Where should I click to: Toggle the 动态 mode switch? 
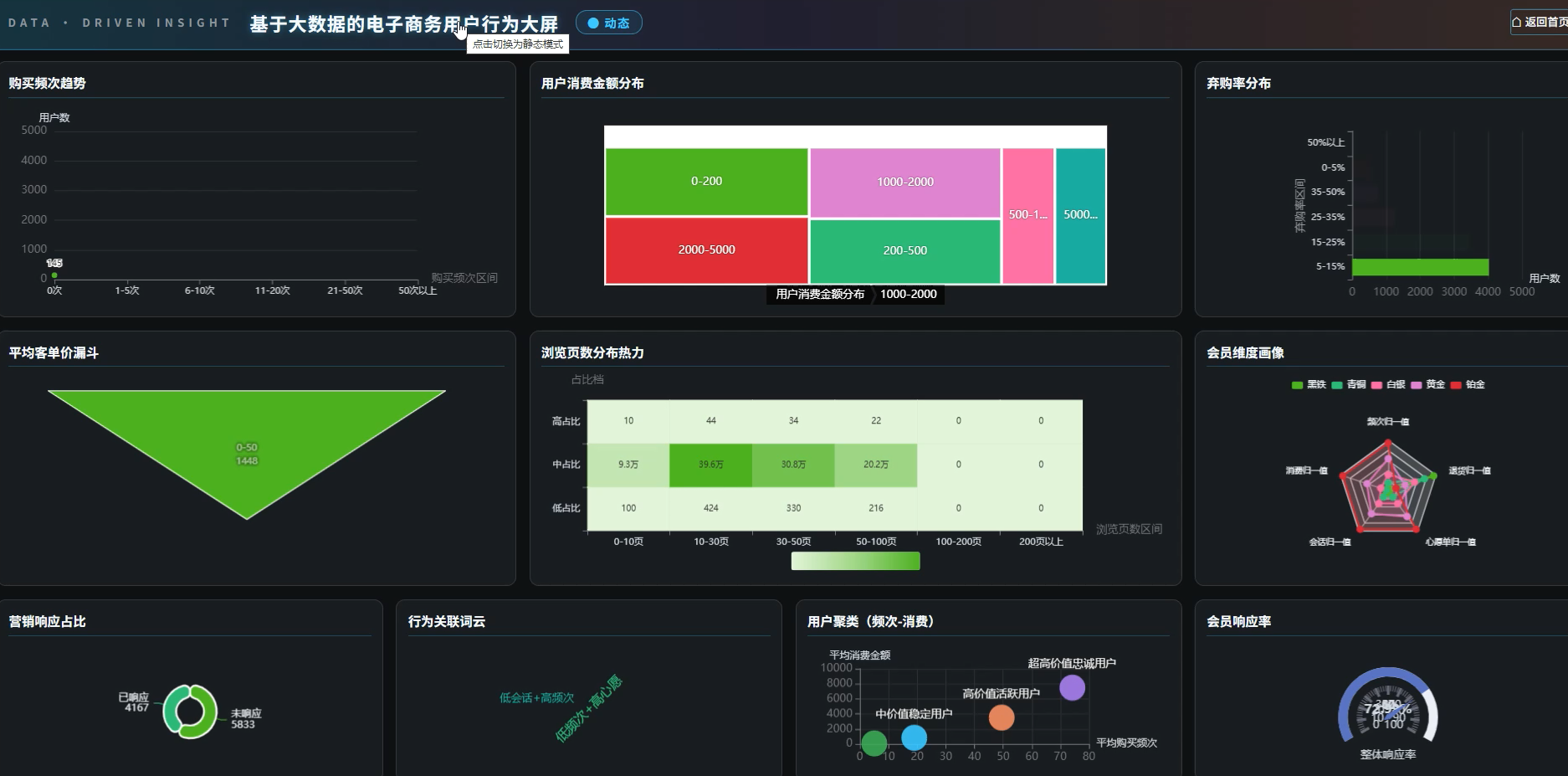pos(609,23)
